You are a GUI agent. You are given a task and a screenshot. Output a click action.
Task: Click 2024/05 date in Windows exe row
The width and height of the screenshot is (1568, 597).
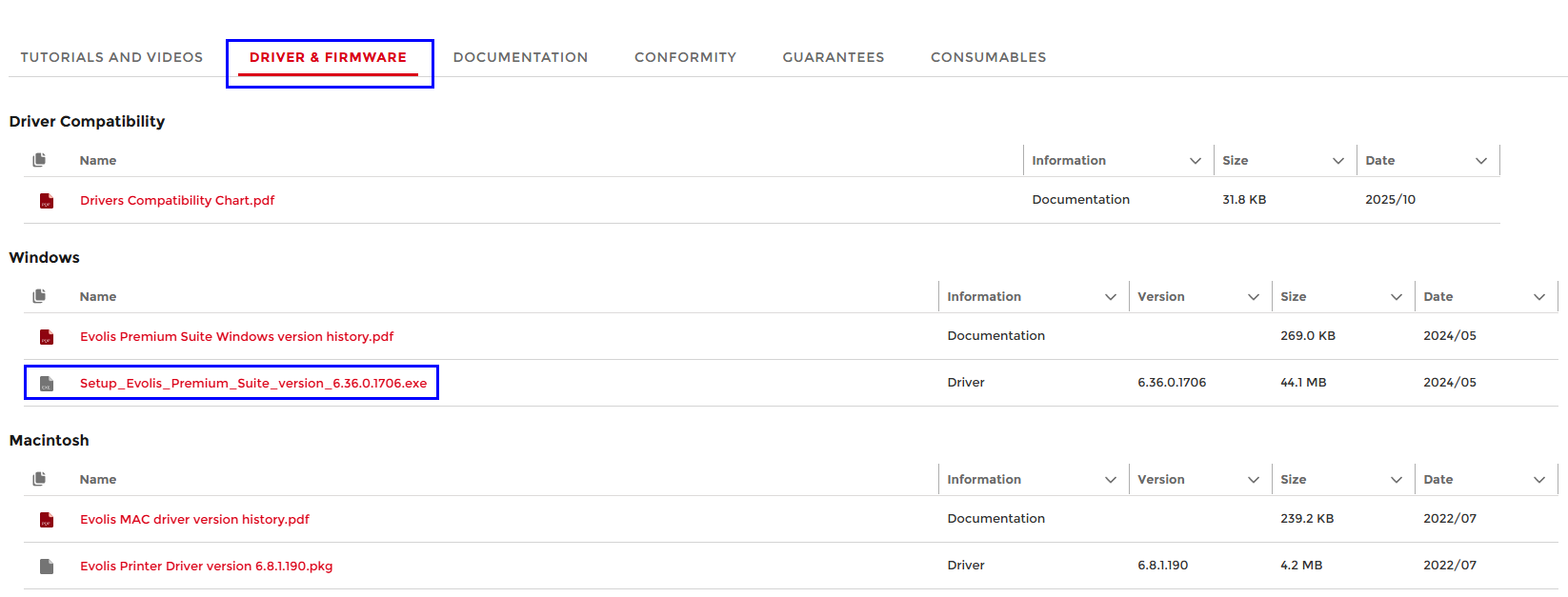(1450, 383)
